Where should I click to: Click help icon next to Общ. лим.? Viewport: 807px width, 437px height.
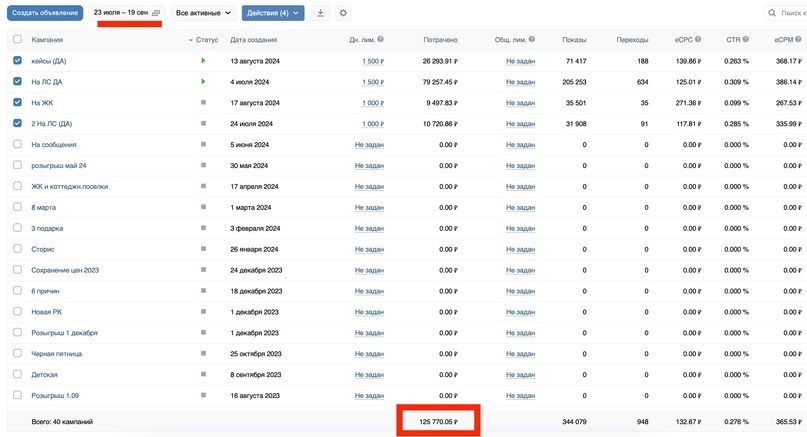[532, 39]
